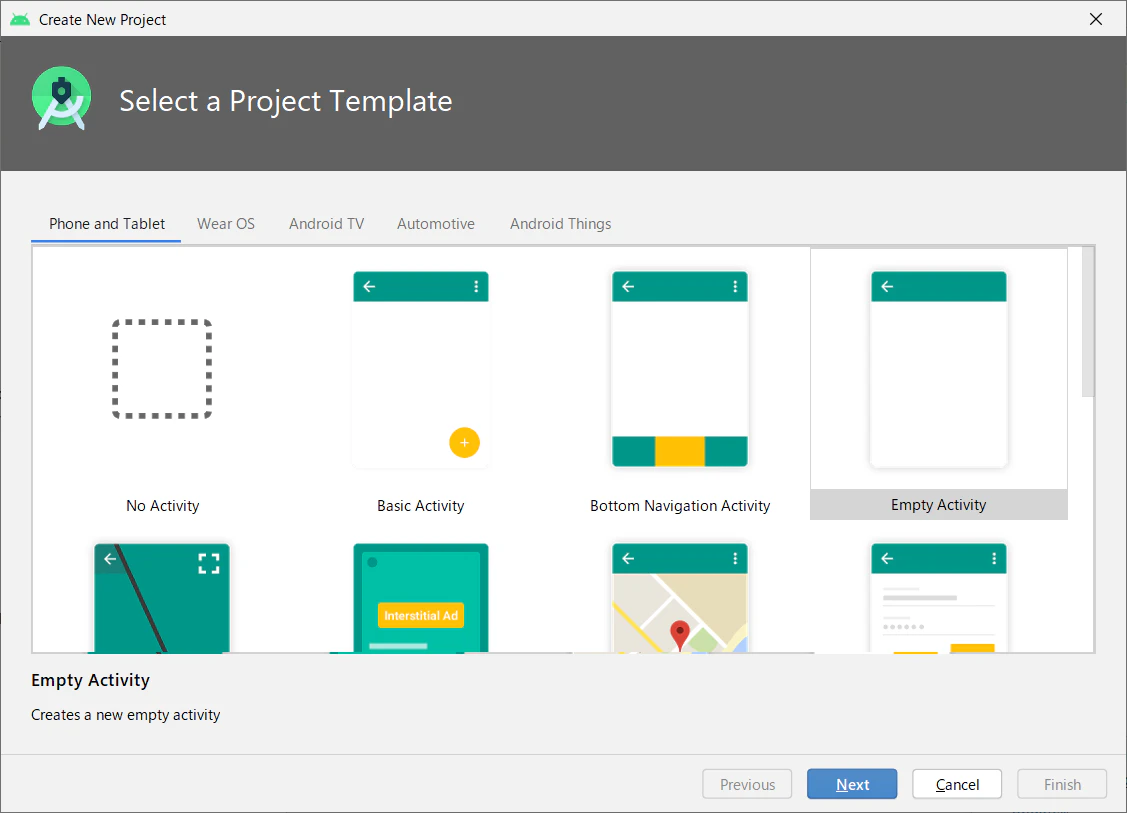Image resolution: width=1127 pixels, height=813 pixels.
Task: Click overflow dots in login activity preview
Action: (x=994, y=559)
